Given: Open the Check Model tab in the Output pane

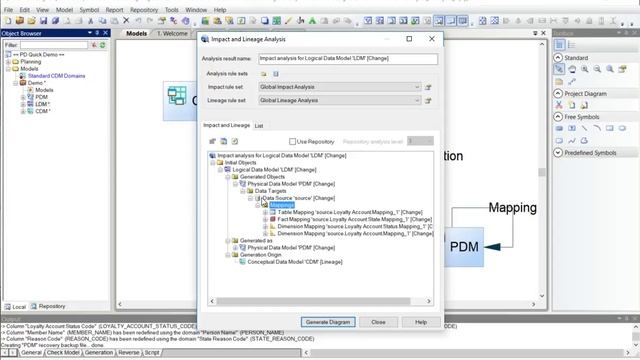Looking at the screenshot, I should (x=63, y=352).
